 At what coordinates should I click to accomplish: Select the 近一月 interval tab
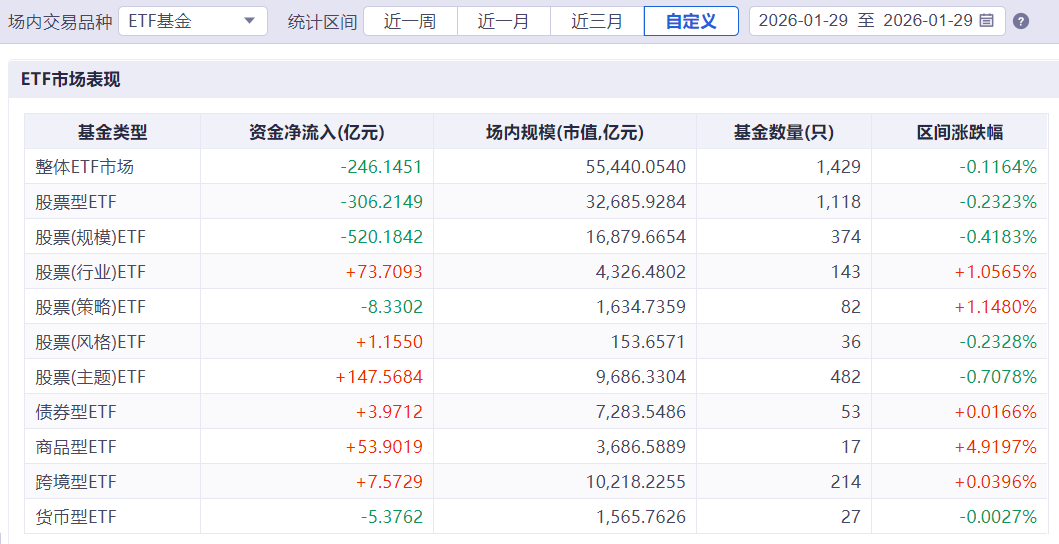click(x=504, y=21)
